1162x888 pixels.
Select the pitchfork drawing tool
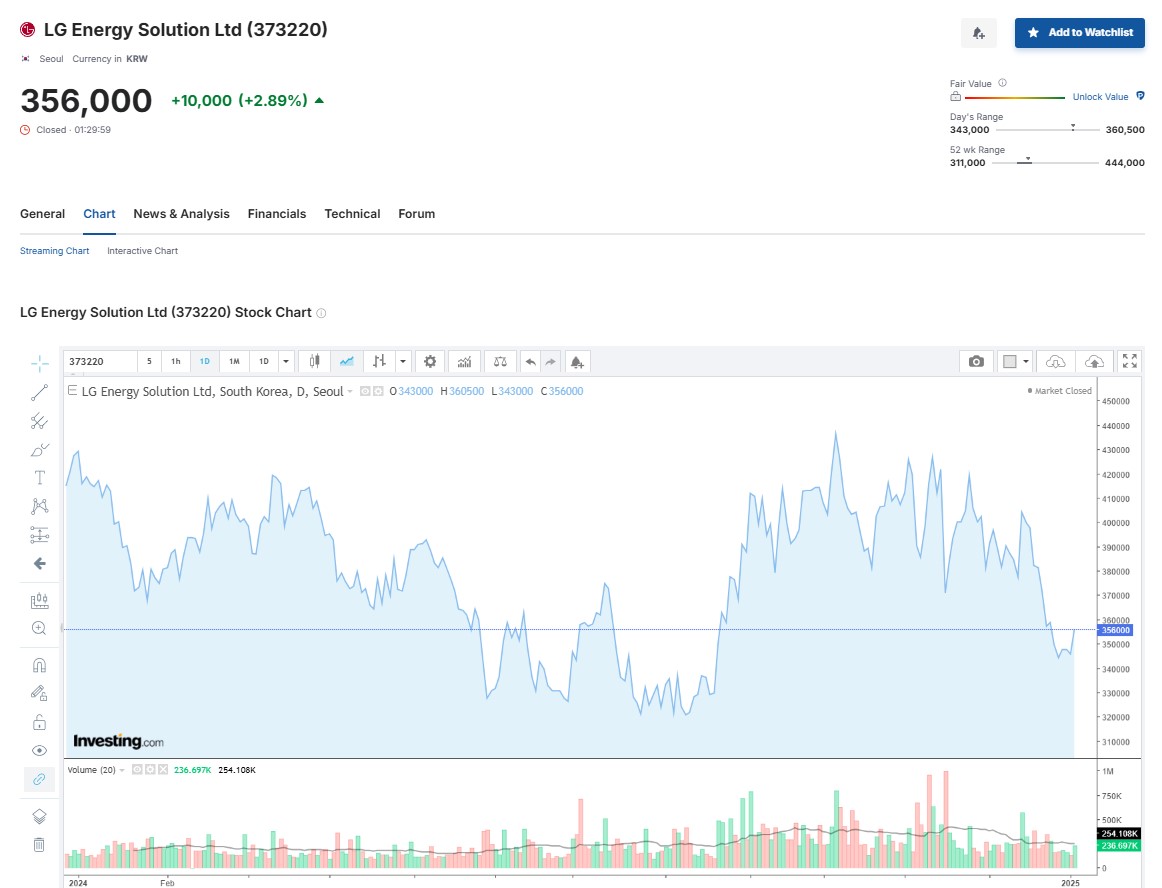39,421
